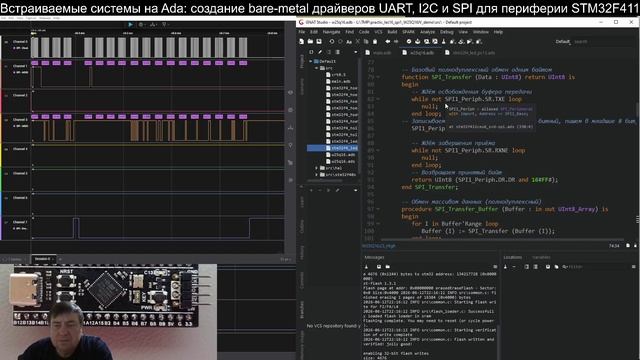Collapse the src folder node
640x360 pixels.
tap(316, 68)
